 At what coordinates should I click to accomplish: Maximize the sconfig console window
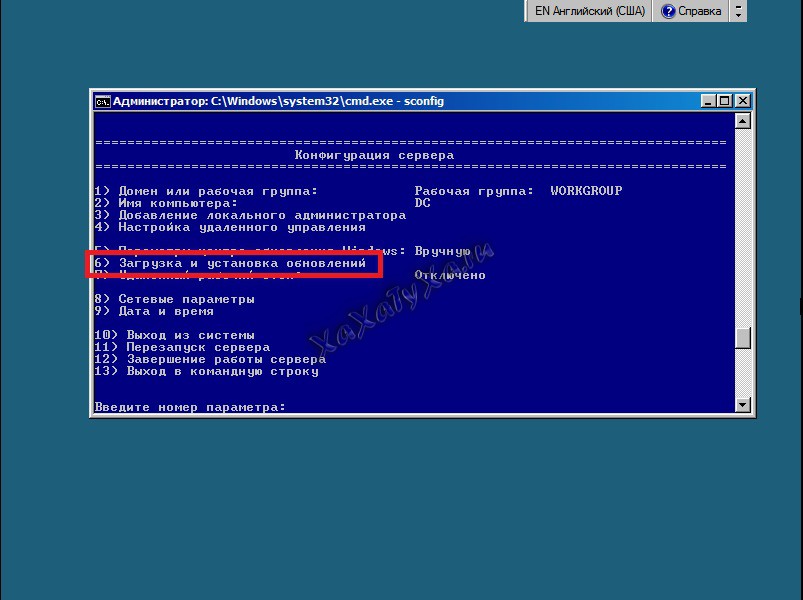click(x=725, y=101)
